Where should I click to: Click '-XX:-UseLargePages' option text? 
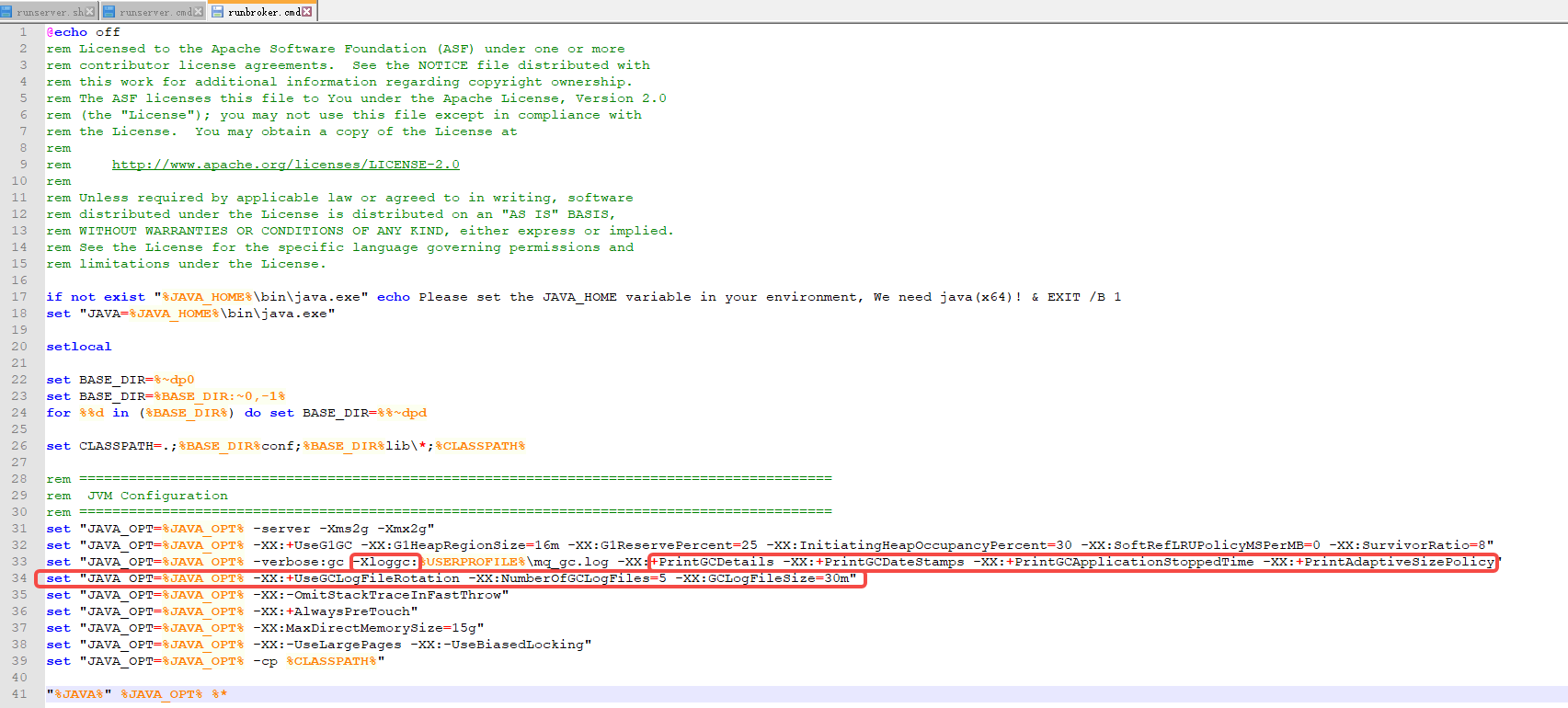pyautogui.click(x=327, y=645)
